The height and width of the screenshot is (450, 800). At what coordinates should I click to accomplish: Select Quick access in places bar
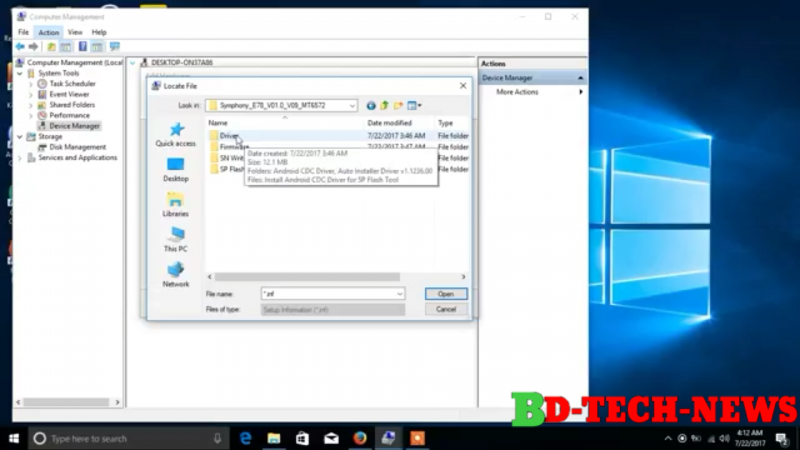[176, 135]
